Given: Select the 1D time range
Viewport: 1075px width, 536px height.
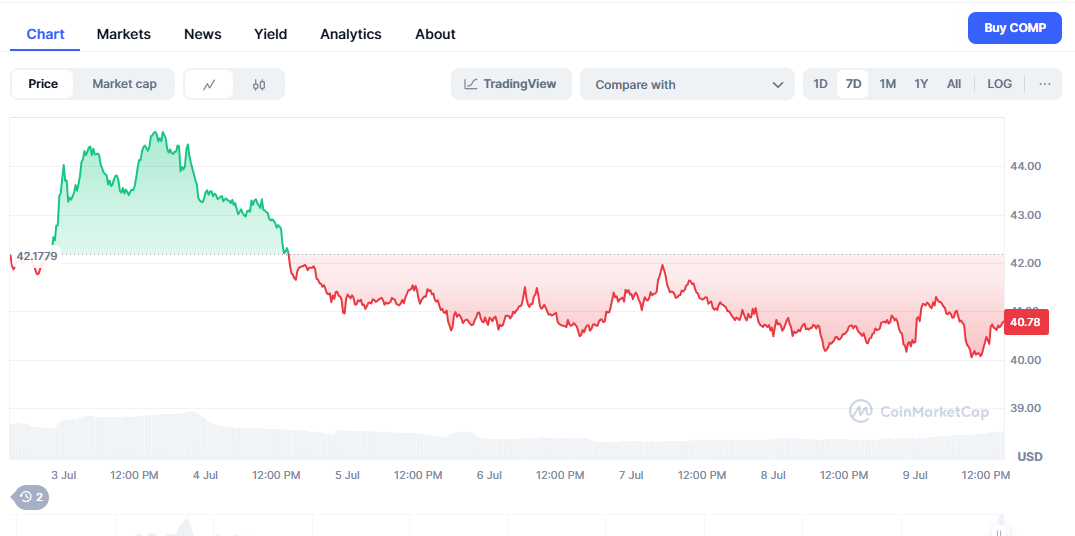Looking at the screenshot, I should click(820, 84).
